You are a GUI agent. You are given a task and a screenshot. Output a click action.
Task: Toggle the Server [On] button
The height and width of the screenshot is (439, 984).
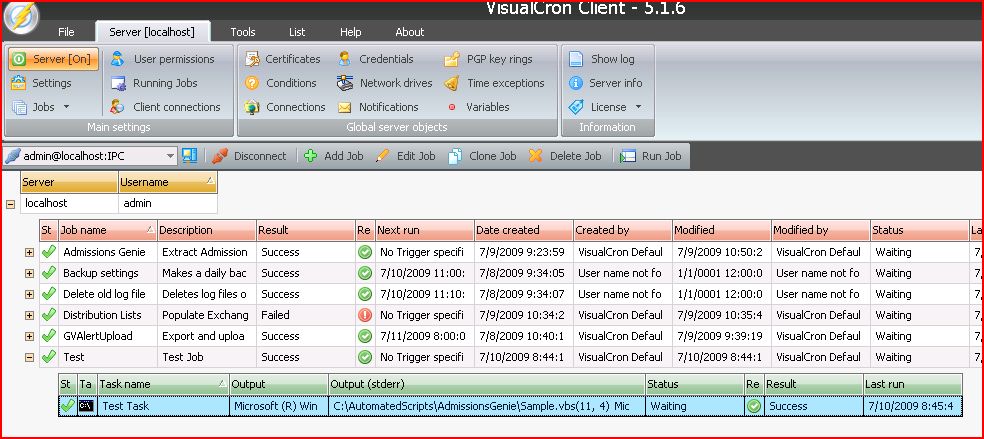(54, 59)
